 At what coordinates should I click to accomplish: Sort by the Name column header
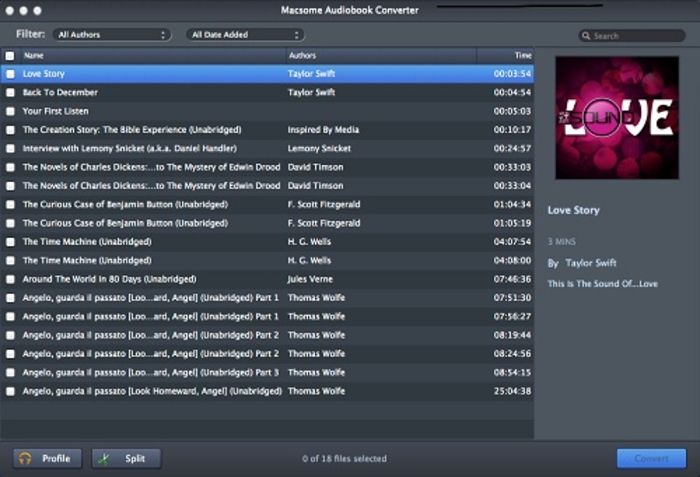153,56
